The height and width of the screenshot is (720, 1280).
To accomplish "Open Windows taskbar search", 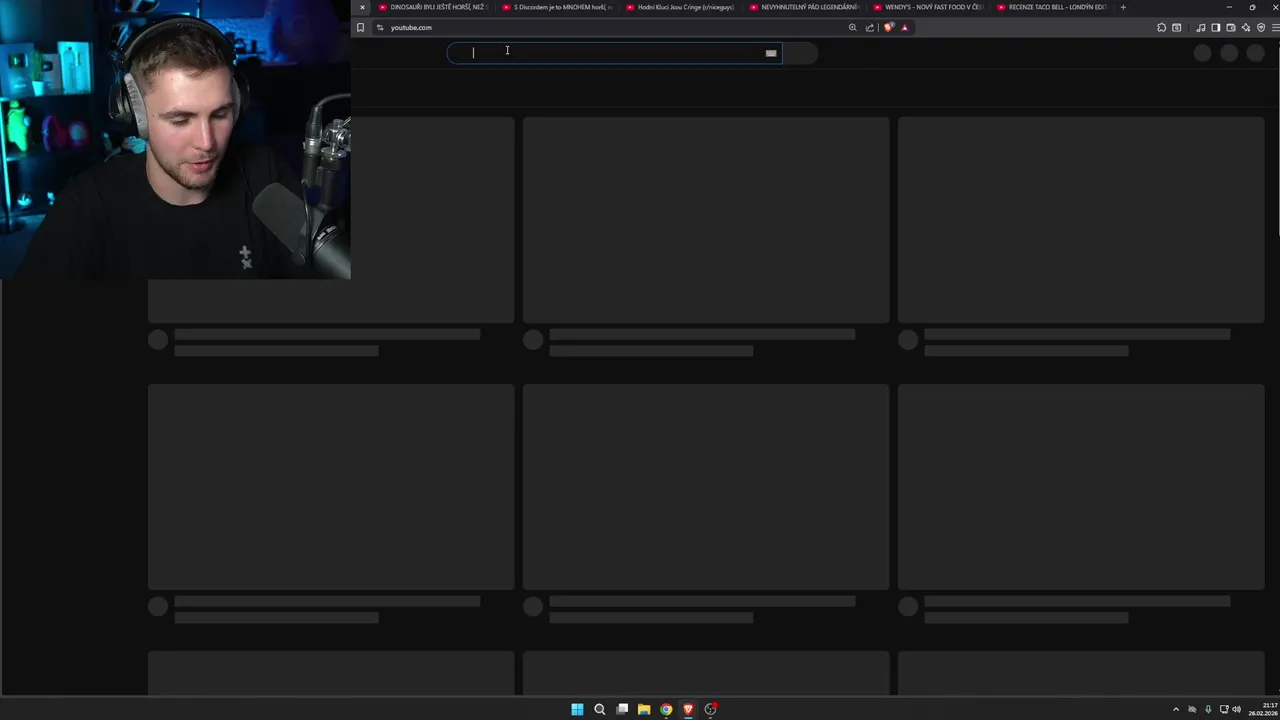I will (x=600, y=709).
